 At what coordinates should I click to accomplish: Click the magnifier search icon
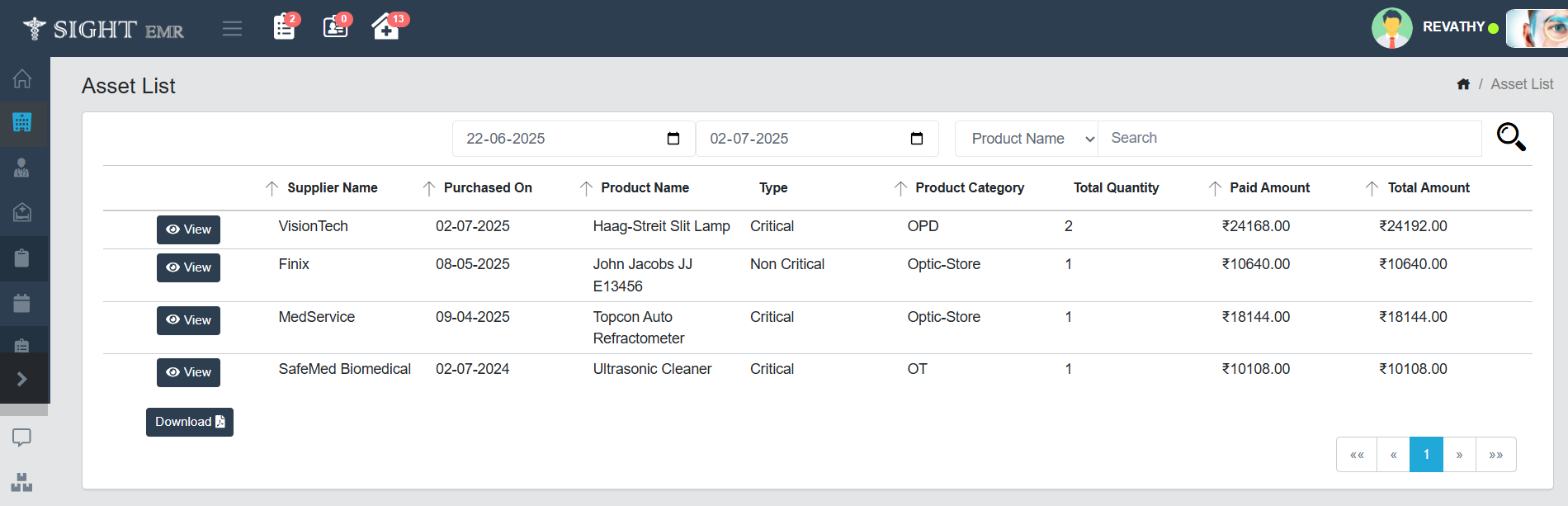[x=1510, y=137]
